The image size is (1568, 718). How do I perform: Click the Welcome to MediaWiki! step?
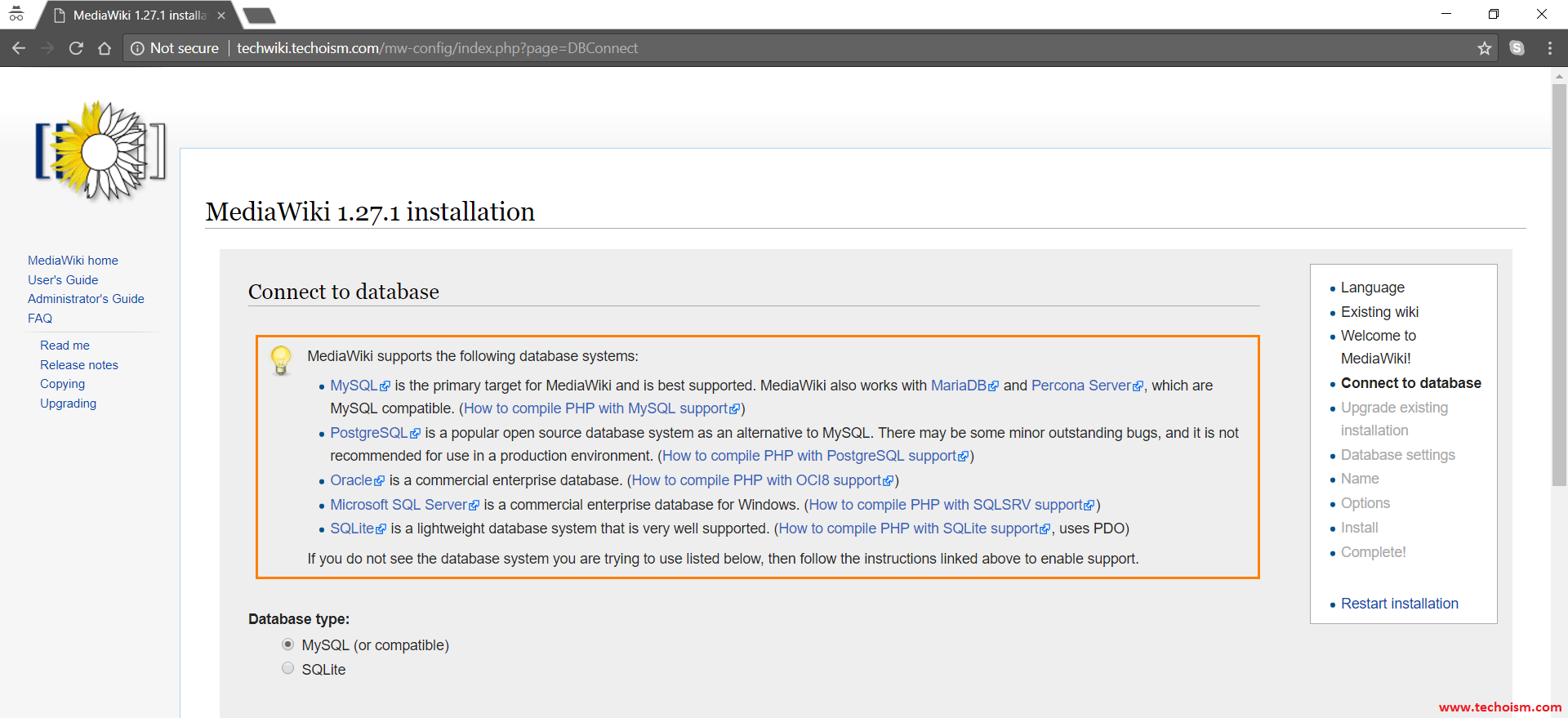coord(1379,346)
